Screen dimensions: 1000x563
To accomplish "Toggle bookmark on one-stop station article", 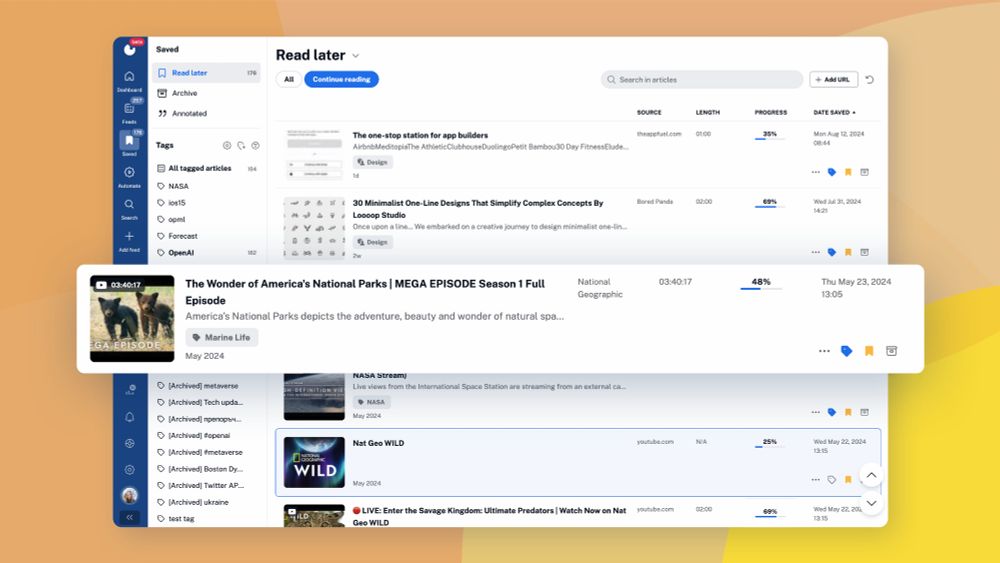I will [848, 172].
